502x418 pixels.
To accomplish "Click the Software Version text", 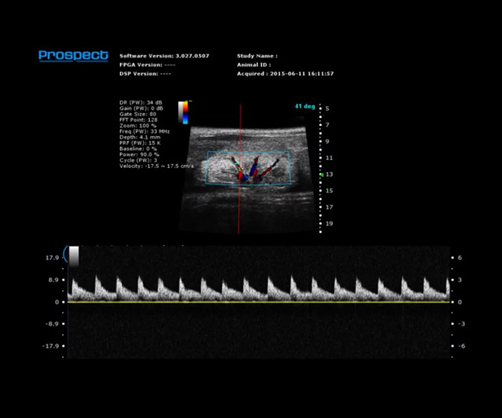I will point(164,56).
